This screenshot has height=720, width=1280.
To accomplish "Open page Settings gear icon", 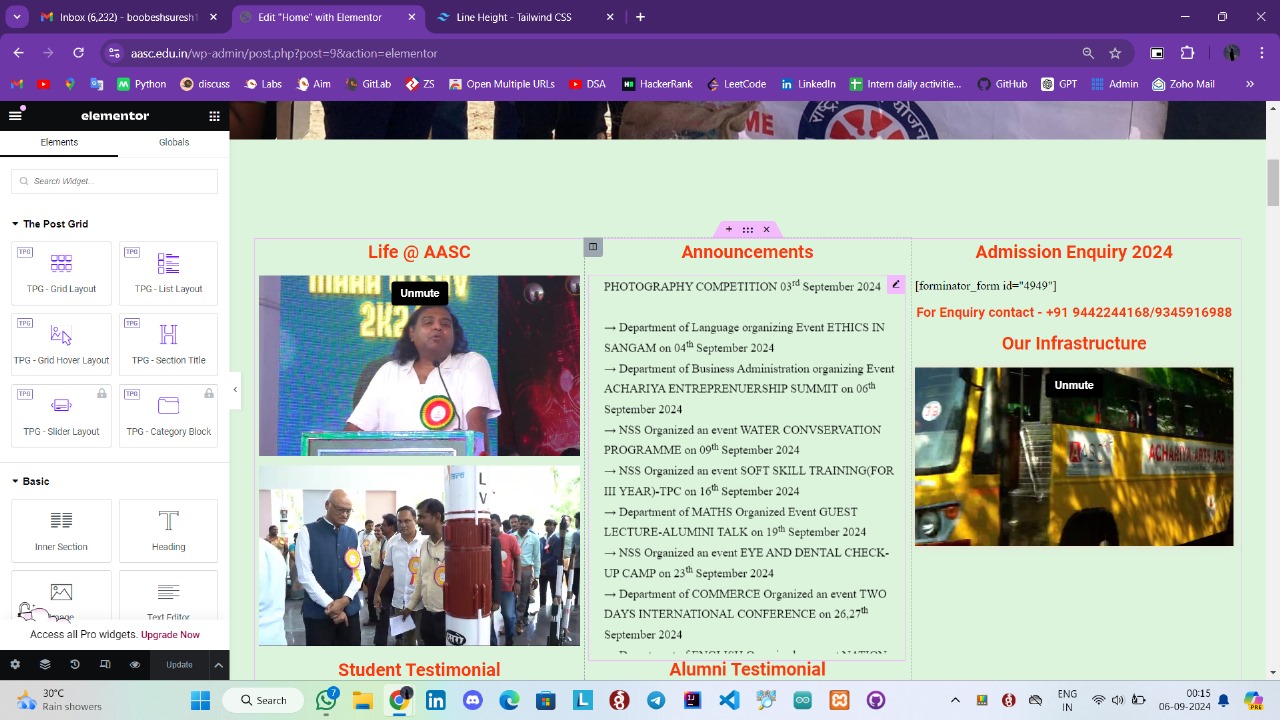I will 15,665.
